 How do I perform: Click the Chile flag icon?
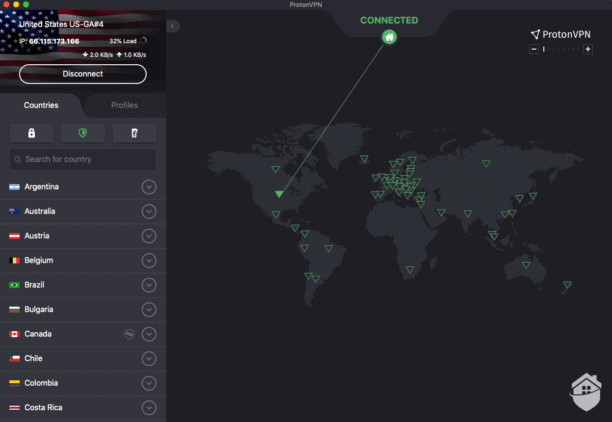(14, 359)
